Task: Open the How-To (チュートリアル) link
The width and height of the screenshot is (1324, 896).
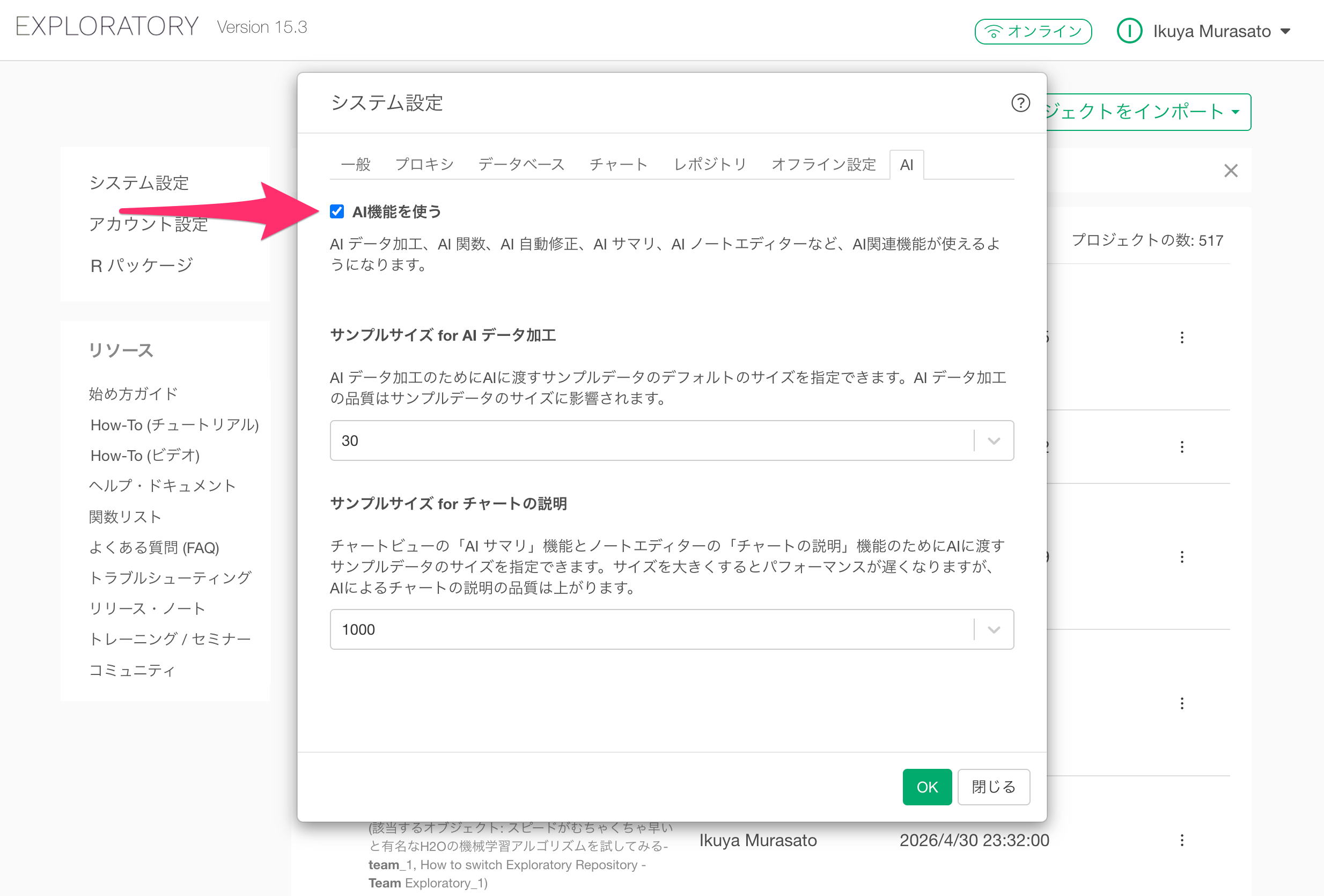Action: pyautogui.click(x=174, y=424)
